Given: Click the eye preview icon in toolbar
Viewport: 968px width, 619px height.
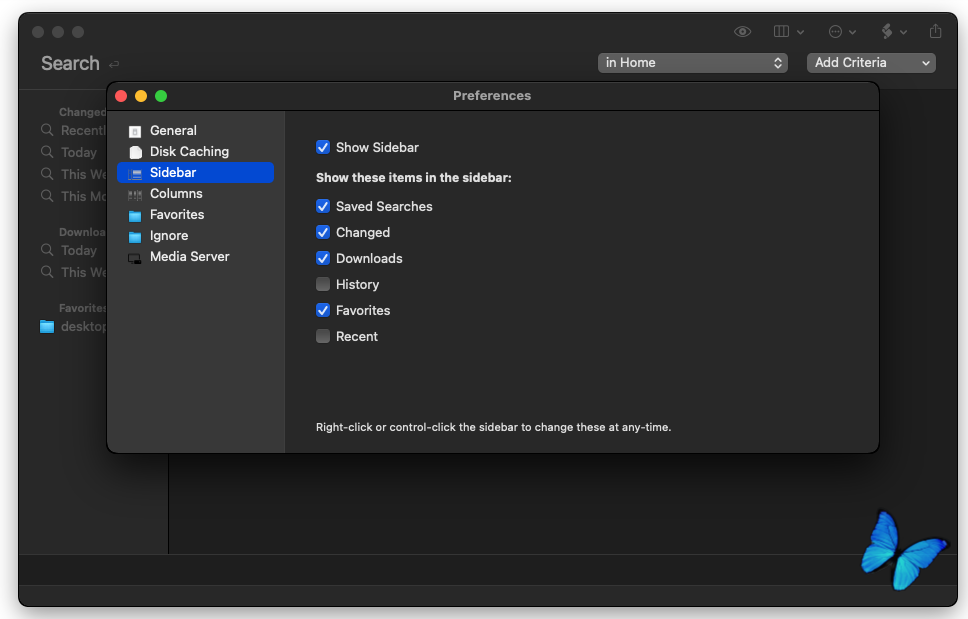Looking at the screenshot, I should [742, 32].
